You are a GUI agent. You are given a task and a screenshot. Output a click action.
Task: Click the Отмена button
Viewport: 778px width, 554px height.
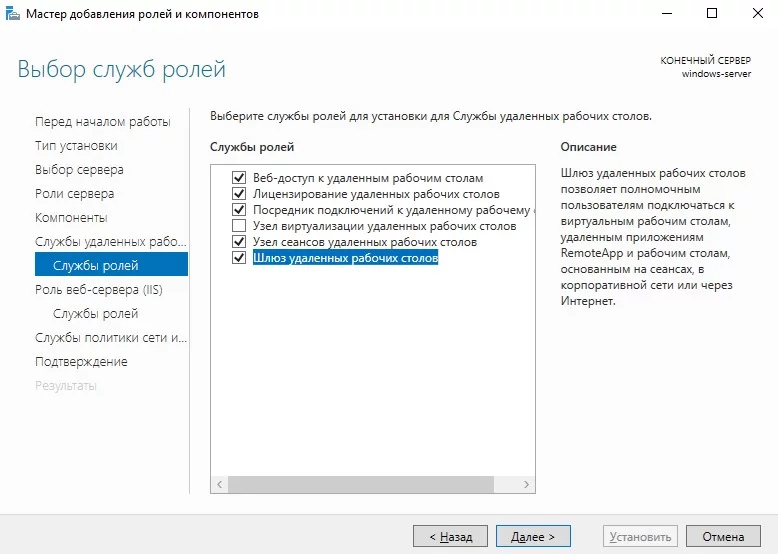pyautogui.click(x=723, y=537)
